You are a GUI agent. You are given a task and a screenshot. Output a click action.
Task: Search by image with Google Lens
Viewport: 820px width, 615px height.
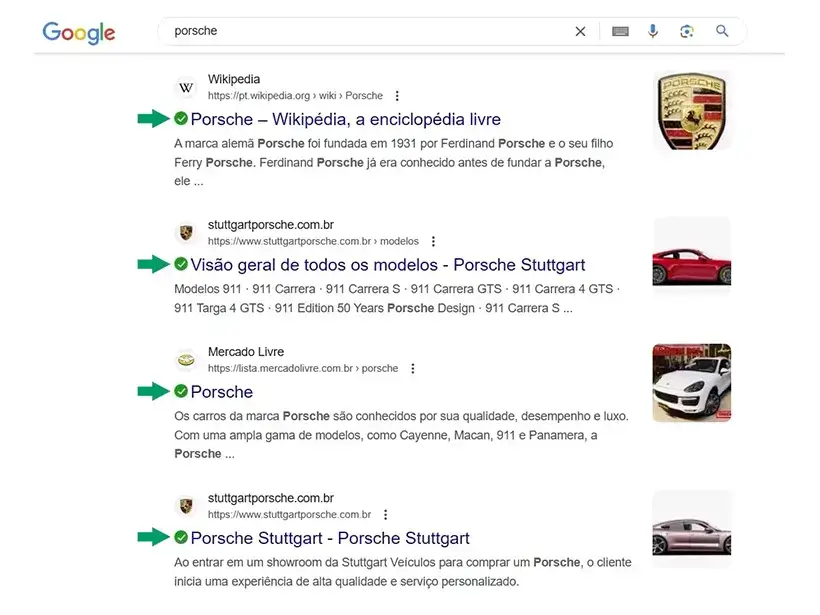click(687, 31)
